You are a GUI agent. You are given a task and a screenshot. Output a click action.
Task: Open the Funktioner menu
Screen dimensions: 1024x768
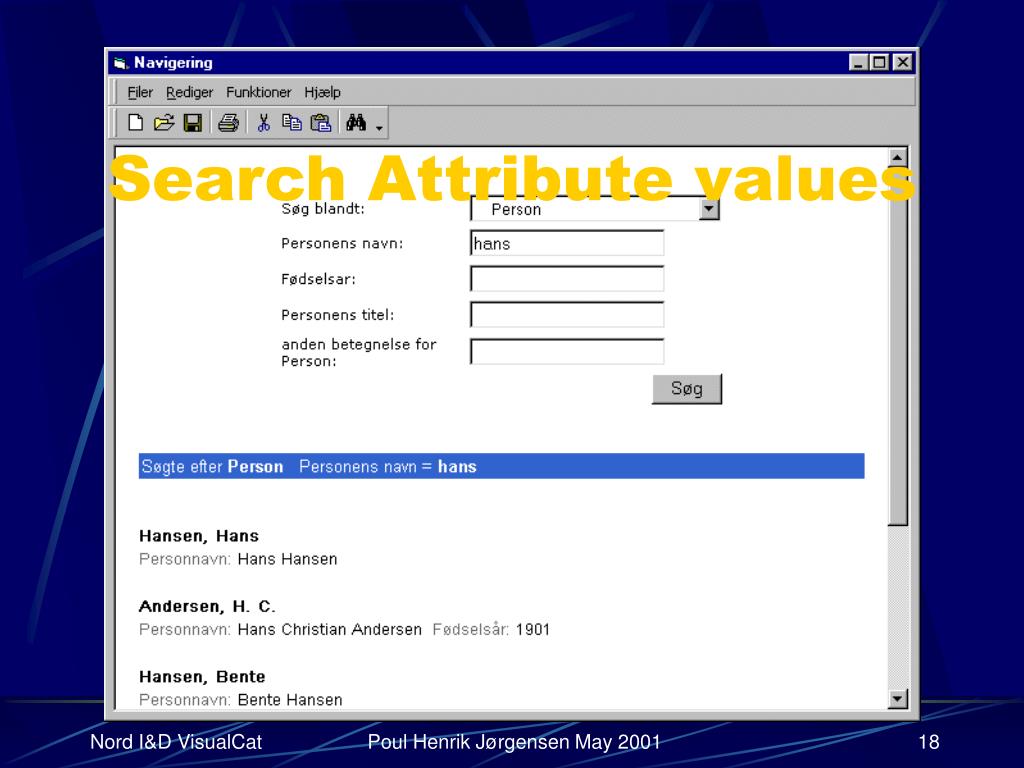[x=258, y=92]
